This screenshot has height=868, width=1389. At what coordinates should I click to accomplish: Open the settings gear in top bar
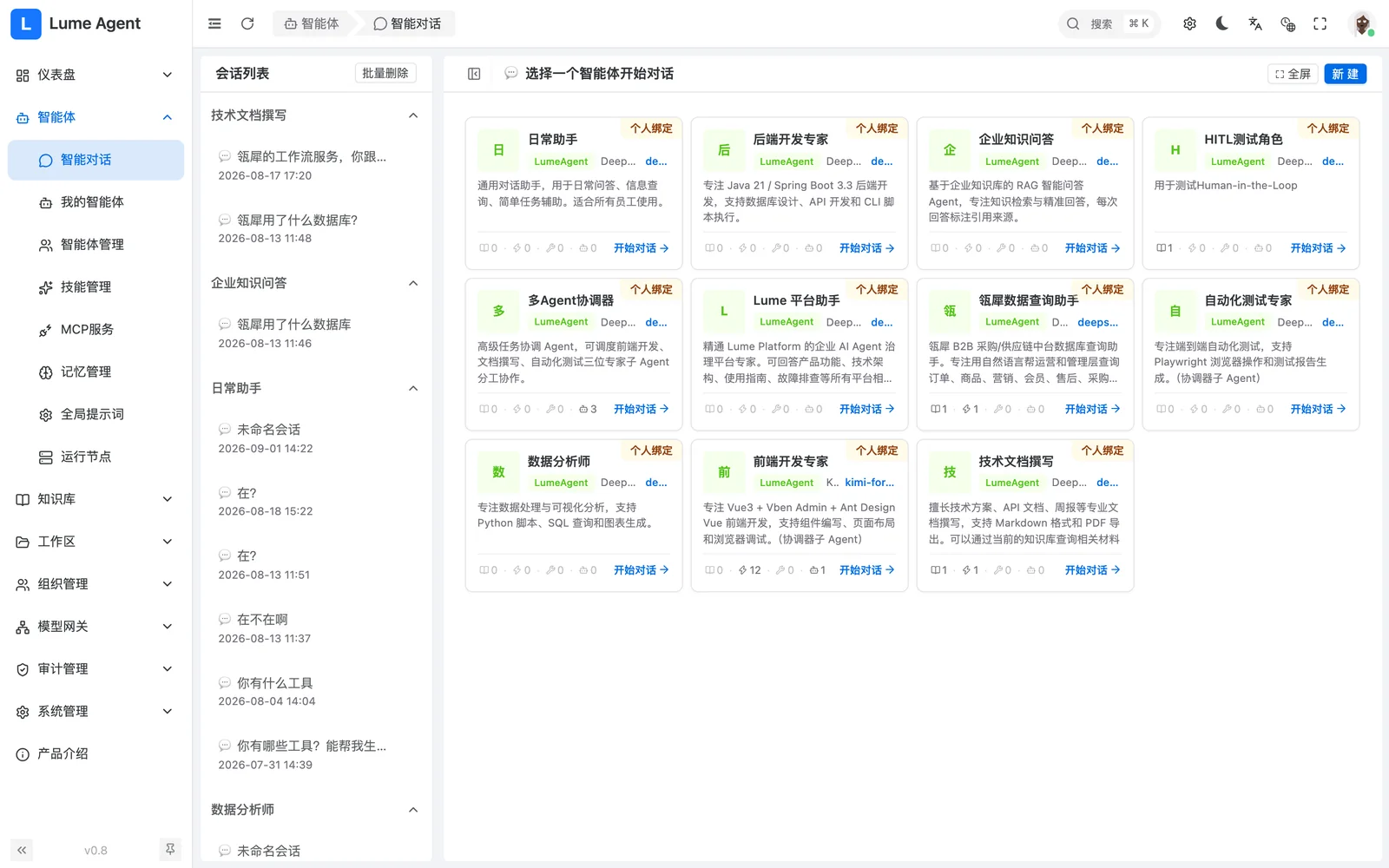coord(1189,23)
